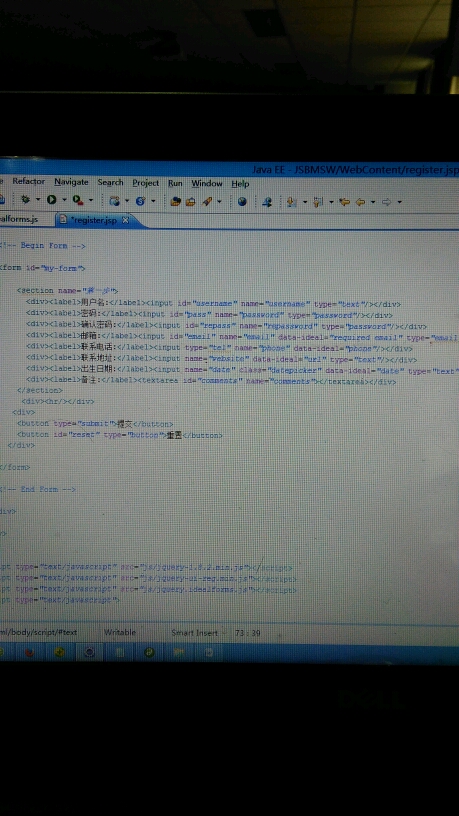Viewport: 459px width, 816px height.
Task: Click the Back navigation arrow
Action: [x=360, y=202]
